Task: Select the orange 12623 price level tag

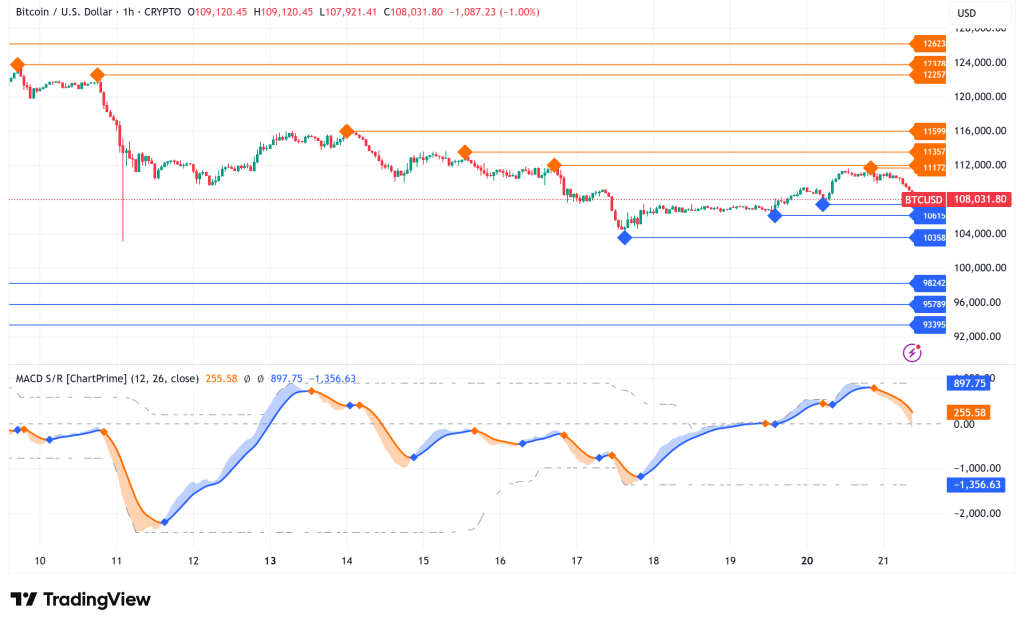Action: click(x=929, y=44)
